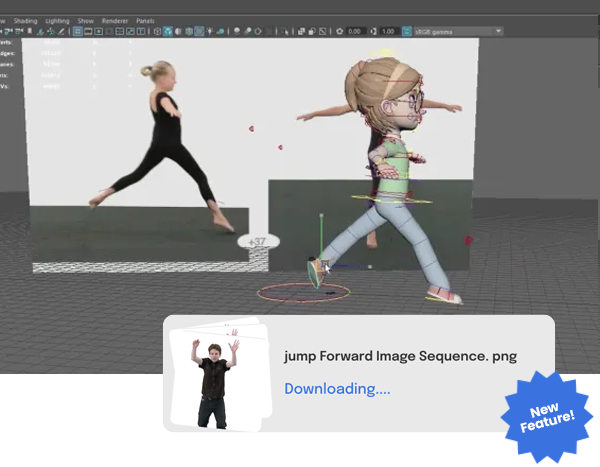Toggle the viewport Grid display
600x467 pixels.
pos(78,31)
